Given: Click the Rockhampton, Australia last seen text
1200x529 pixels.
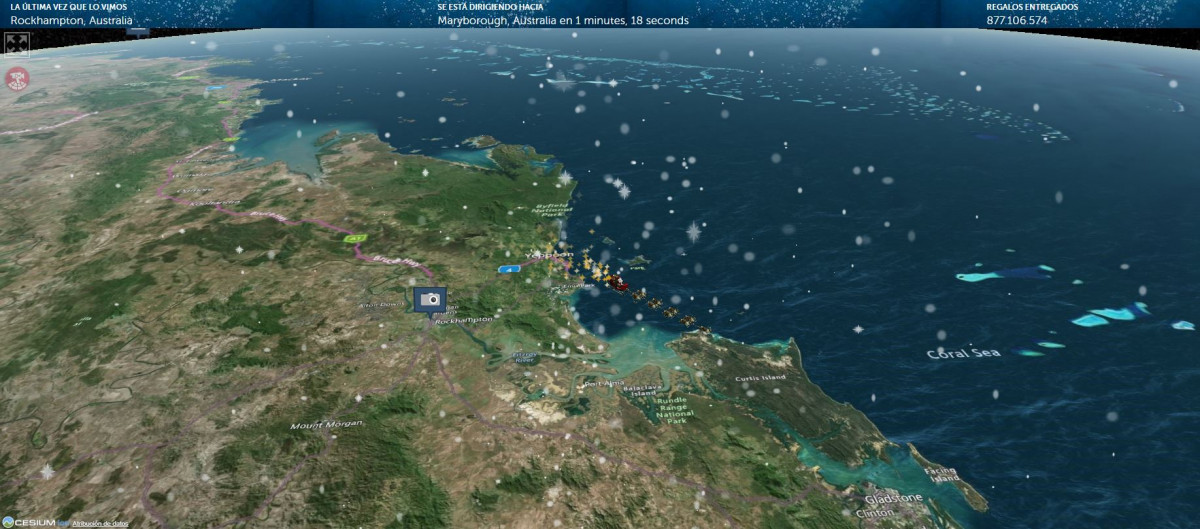Looking at the screenshot, I should point(71,20).
